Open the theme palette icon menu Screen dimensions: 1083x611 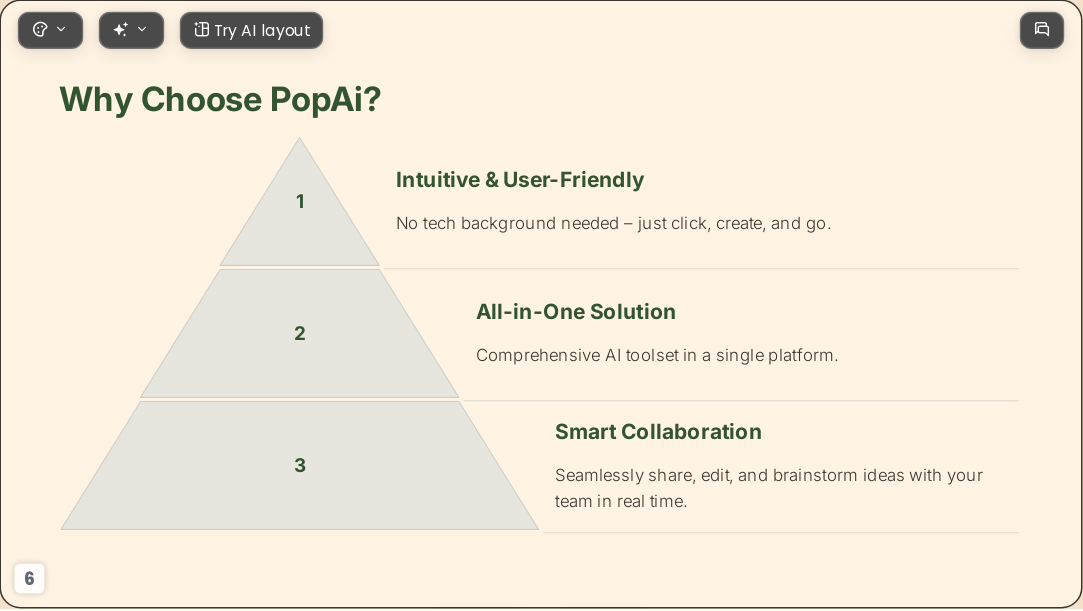click(40, 30)
